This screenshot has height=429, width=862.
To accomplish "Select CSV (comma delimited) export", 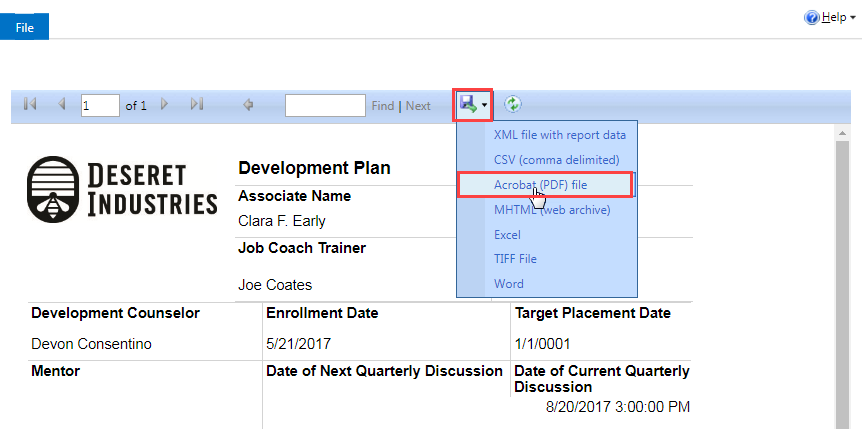I will coord(556,160).
